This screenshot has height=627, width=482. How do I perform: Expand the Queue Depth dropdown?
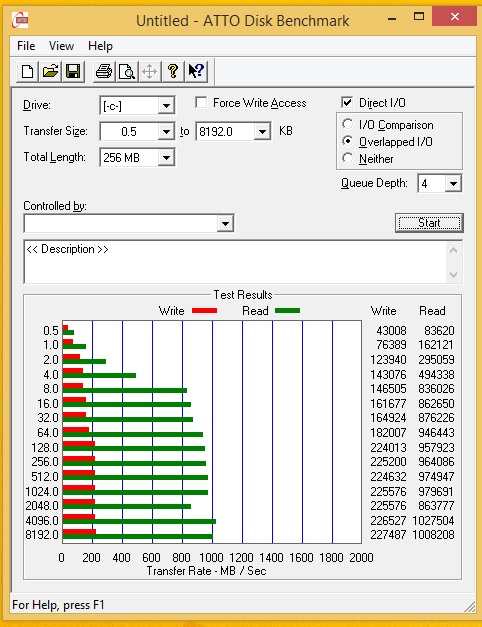click(453, 184)
